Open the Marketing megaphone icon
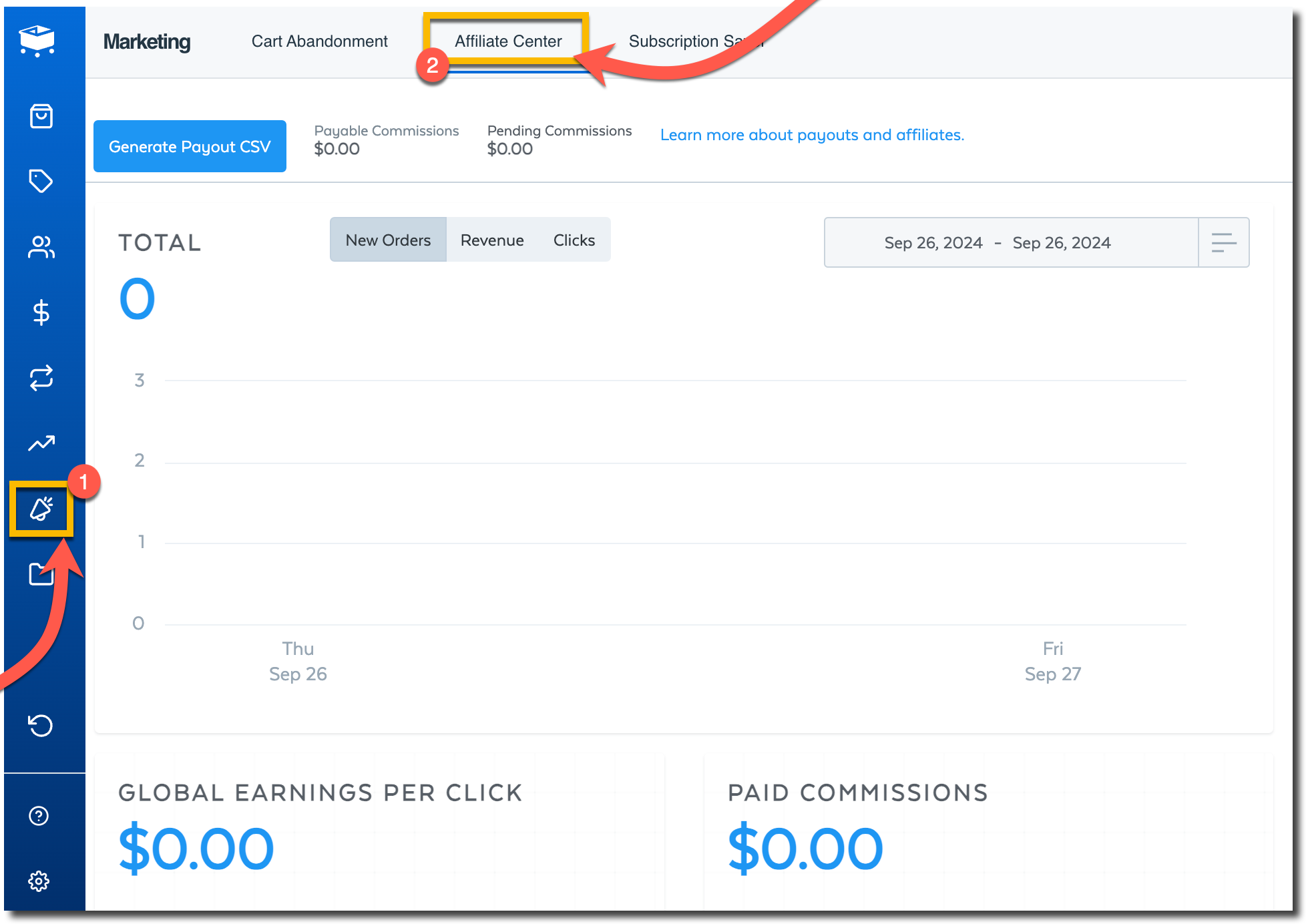The height and width of the screenshot is (924, 1306). [41, 509]
